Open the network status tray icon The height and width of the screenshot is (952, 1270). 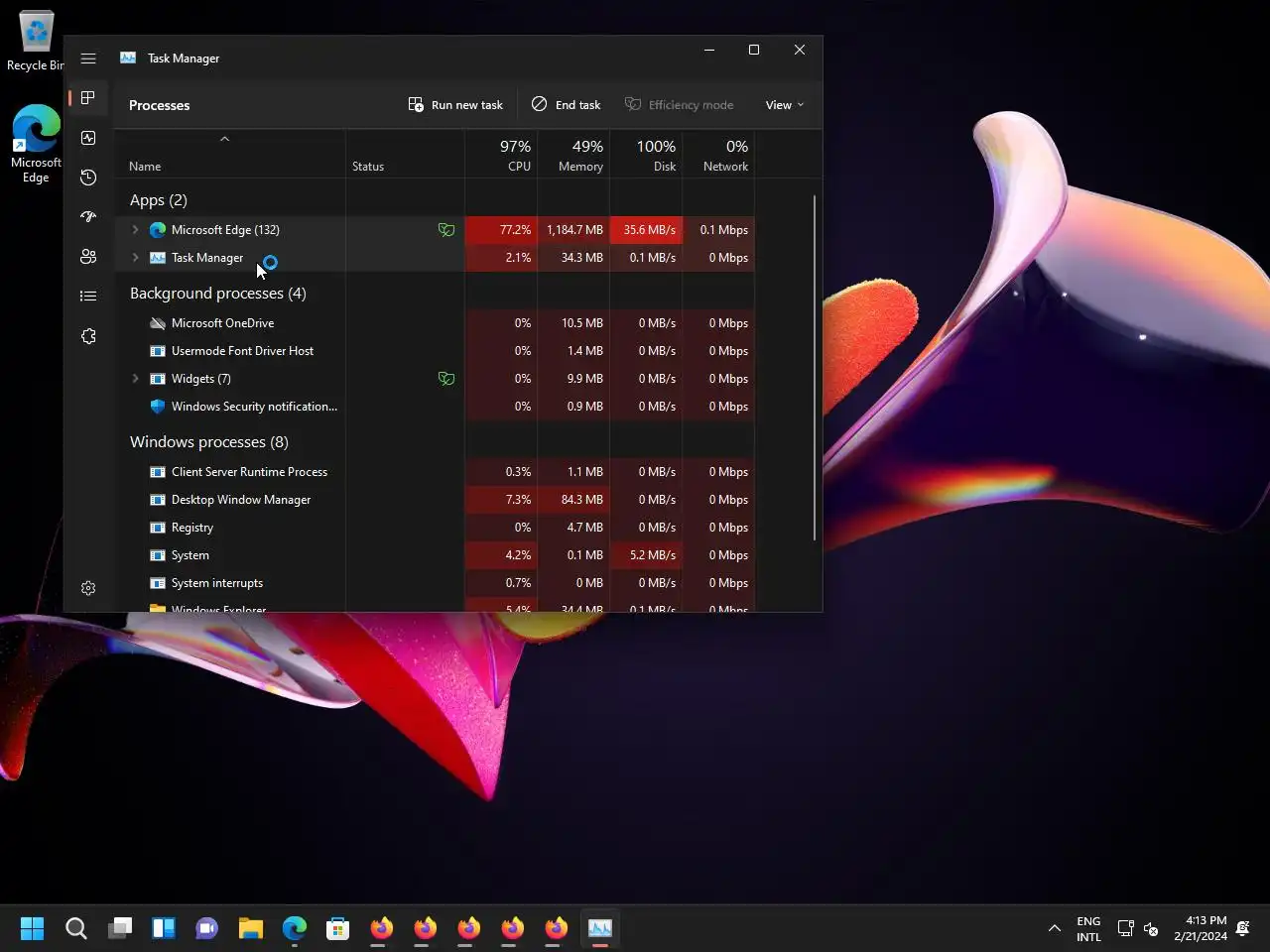1126,929
